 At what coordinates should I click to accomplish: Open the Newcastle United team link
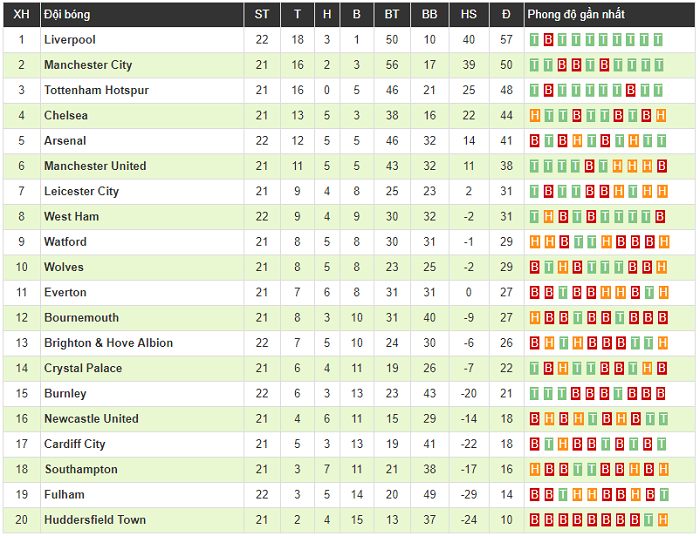pos(91,419)
